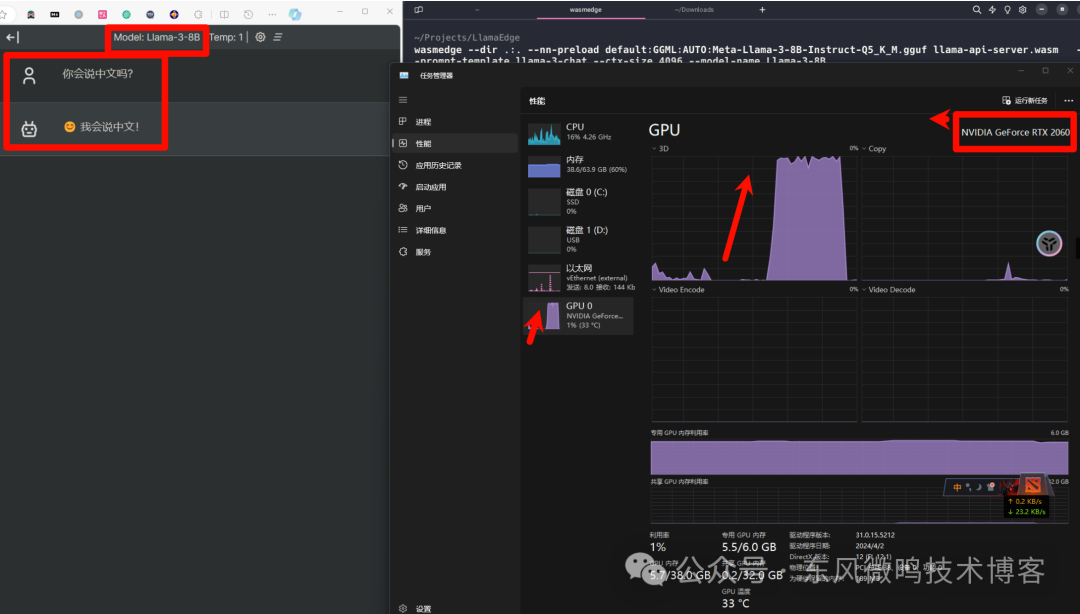Select 内存 memory performance entry
Screen dimensions: 1080x614
(579, 165)
